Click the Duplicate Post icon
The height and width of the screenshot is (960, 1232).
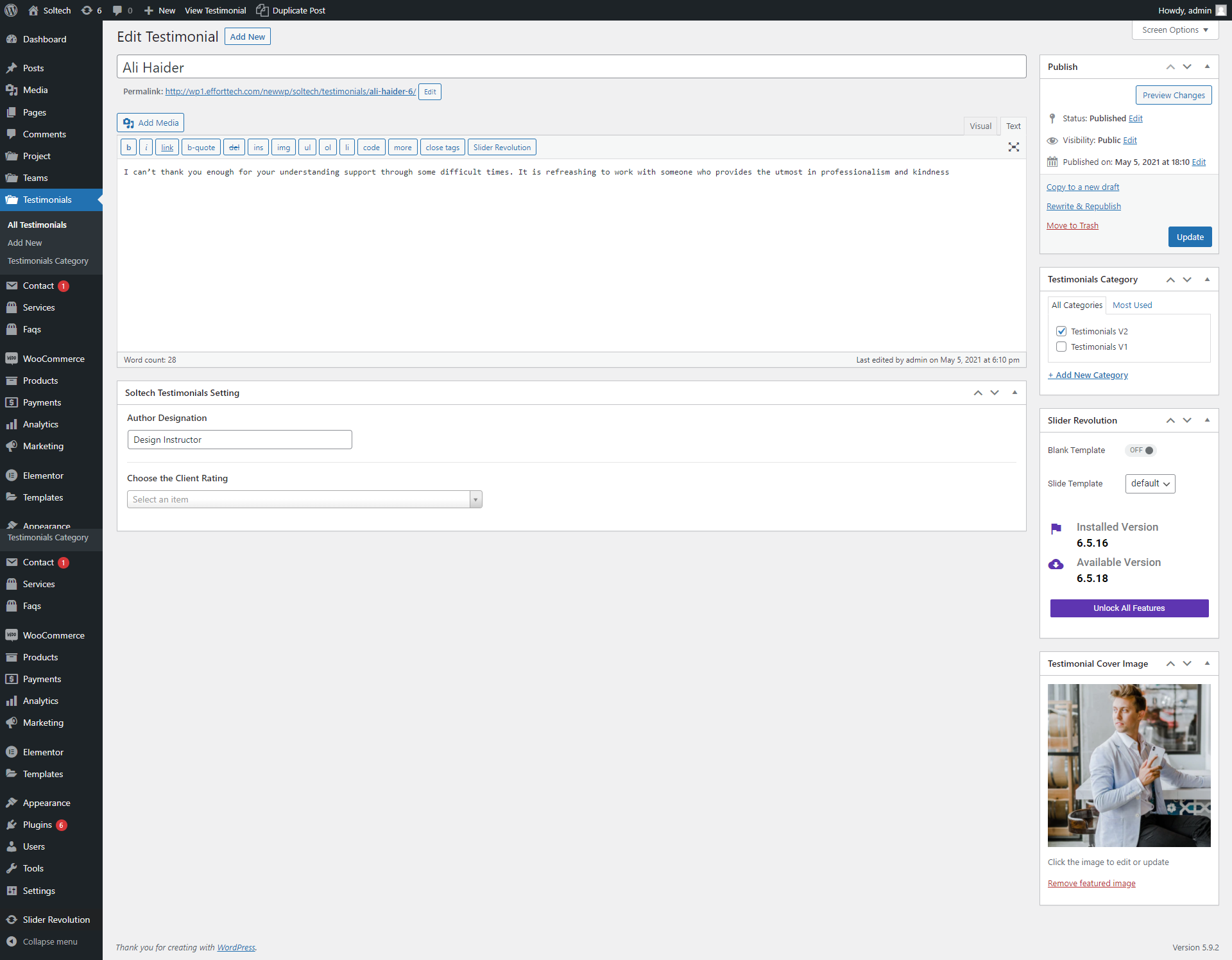pyautogui.click(x=262, y=10)
